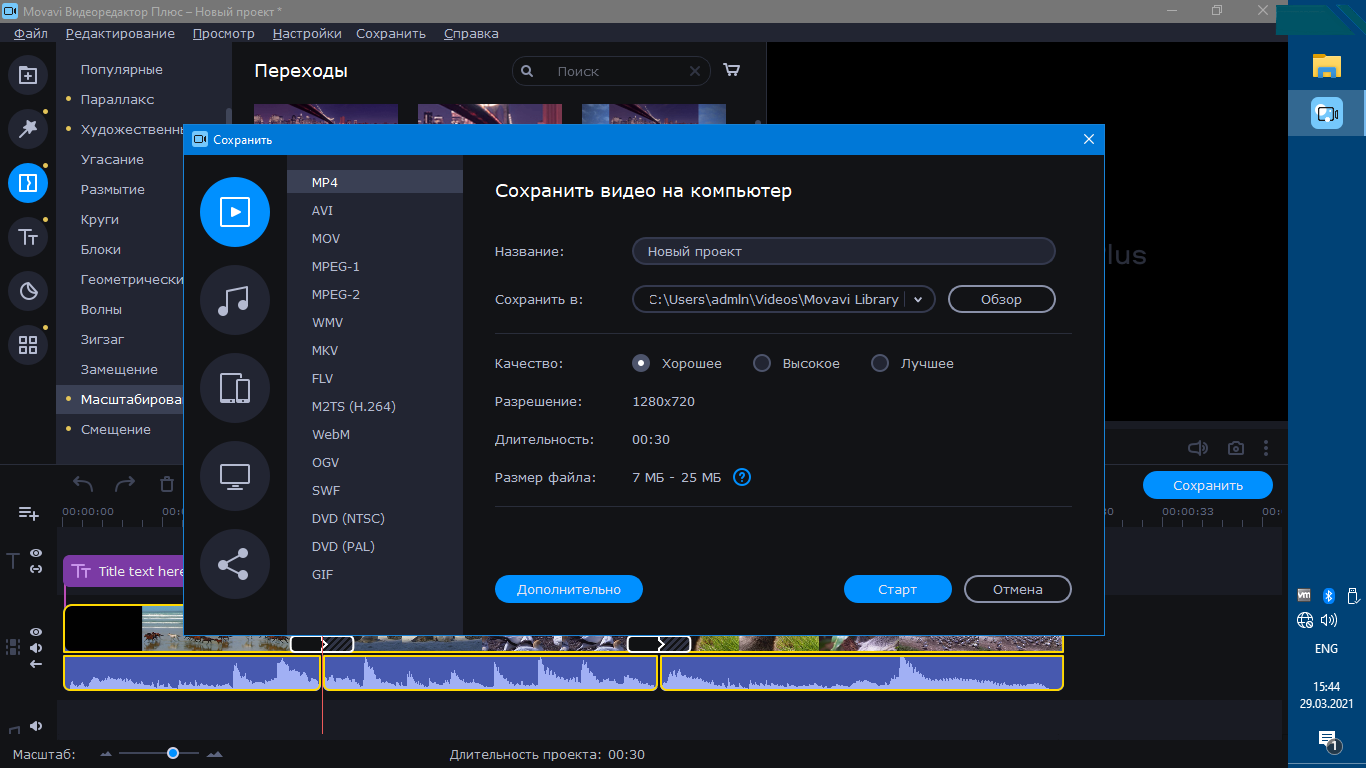The image size is (1366, 768).
Task: Open the Titles tool in left sidebar
Action: (x=28, y=237)
